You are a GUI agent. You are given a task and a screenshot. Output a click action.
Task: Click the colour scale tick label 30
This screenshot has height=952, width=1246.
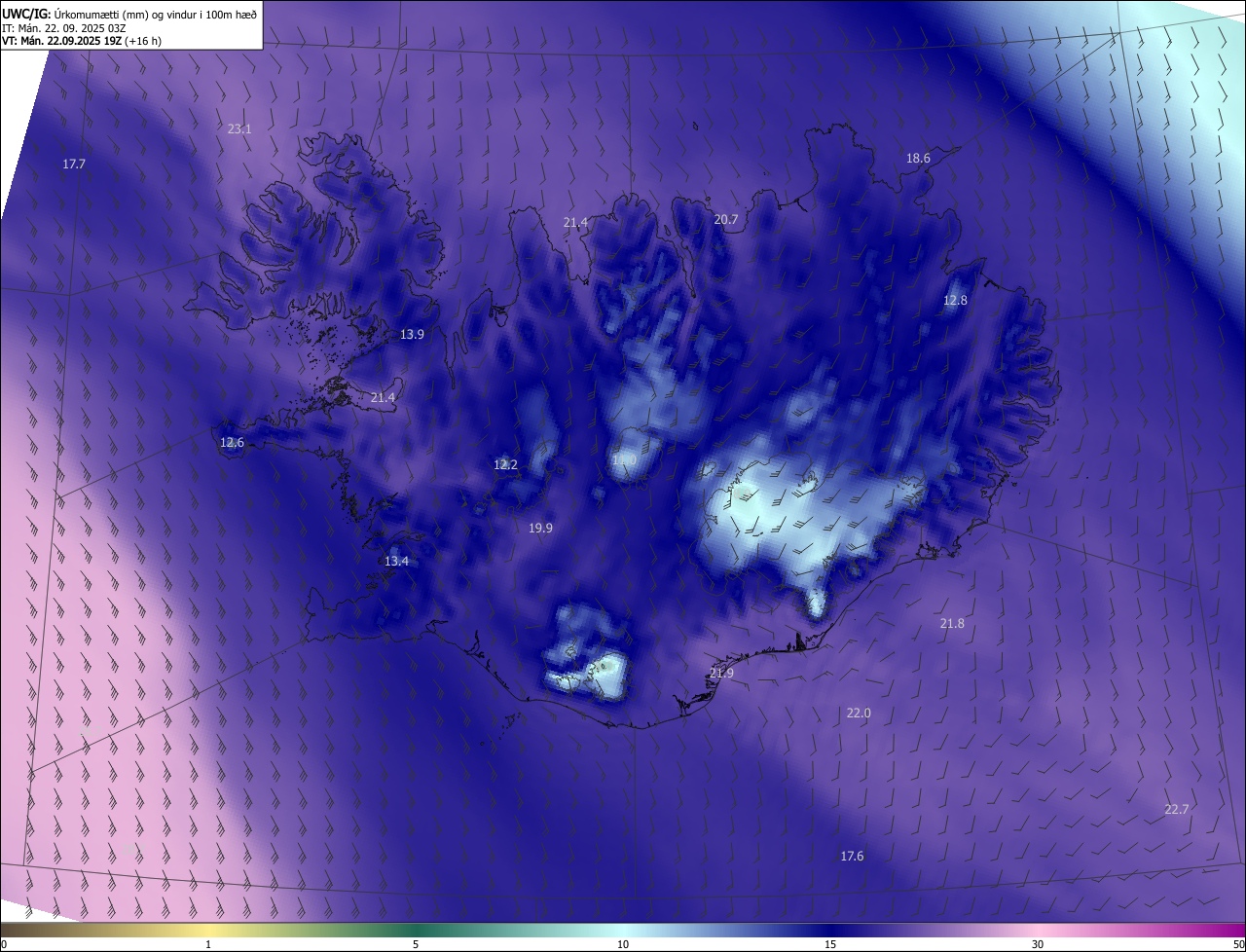[1038, 945]
